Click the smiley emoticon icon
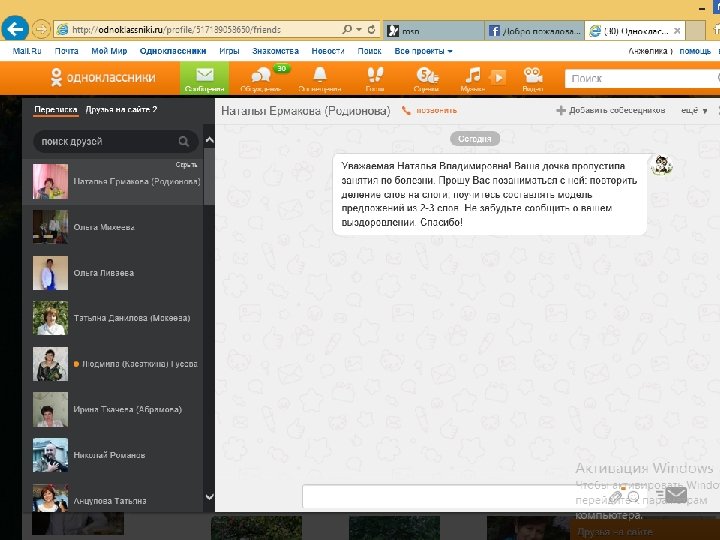The height and width of the screenshot is (540, 720). click(634, 496)
